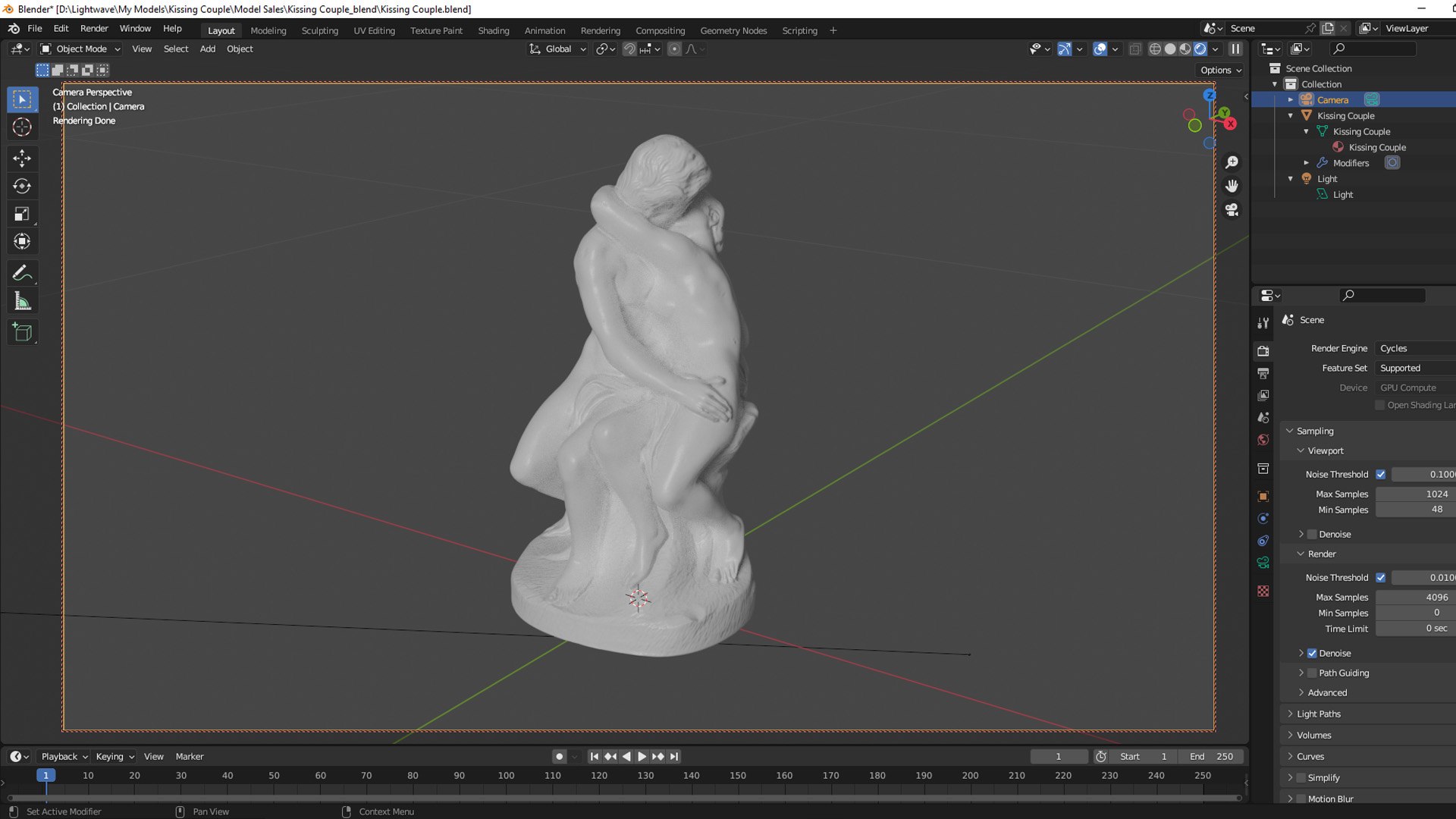Enable the Motion Blur checkbox
Screen dimensions: 1456x819
click(x=1301, y=799)
